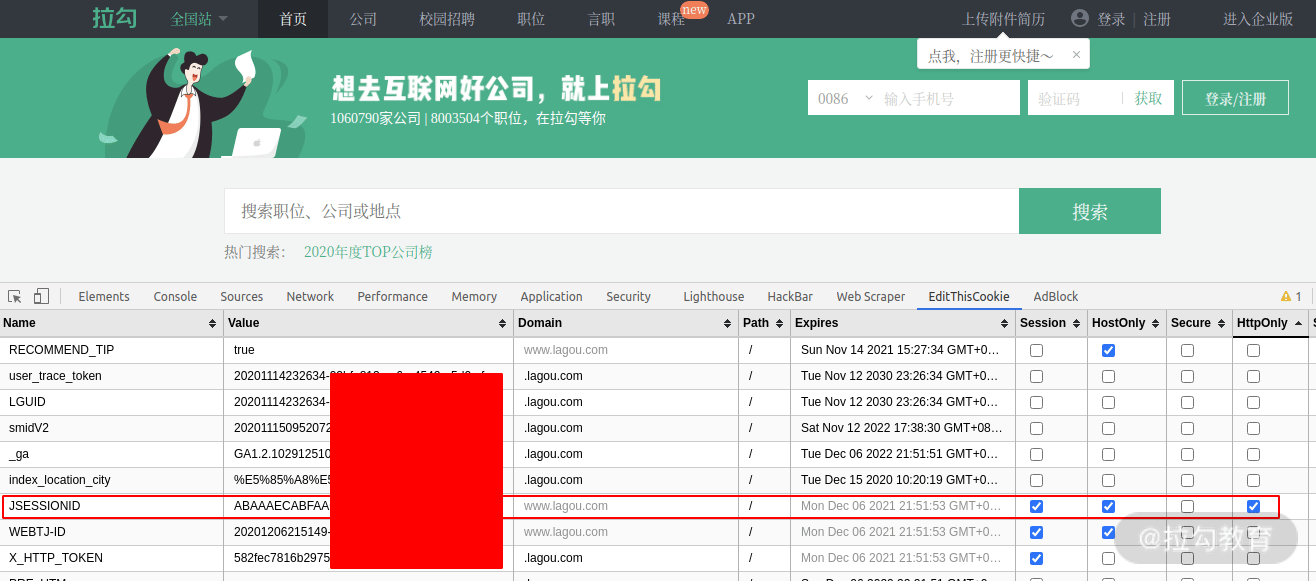Viewport: 1316px width, 581px height.
Task: Click the job search input field
Action: tap(621, 211)
